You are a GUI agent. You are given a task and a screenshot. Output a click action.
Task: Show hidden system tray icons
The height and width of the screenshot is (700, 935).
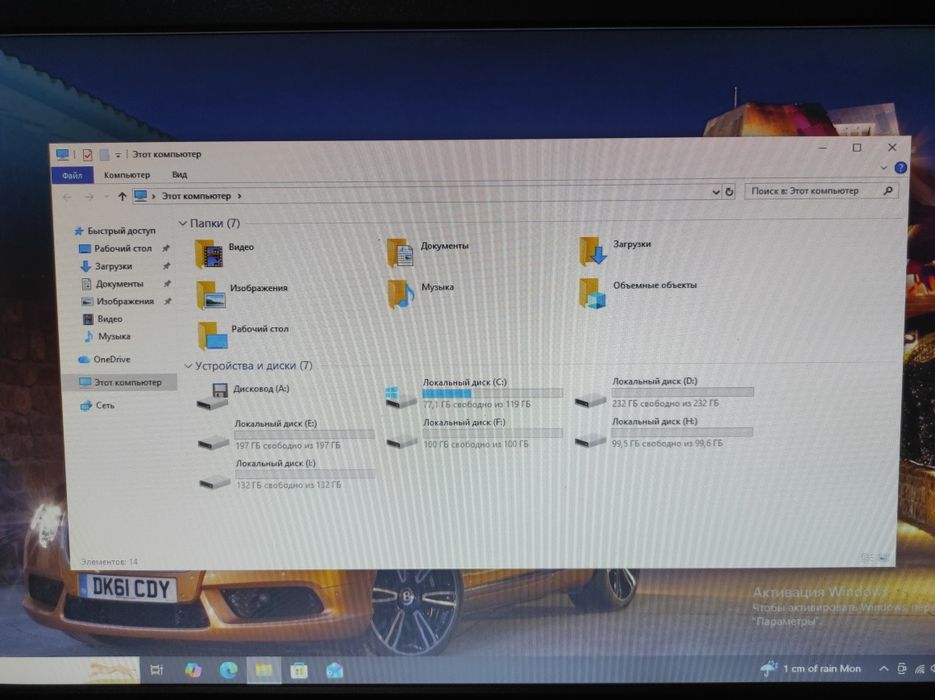click(x=884, y=668)
